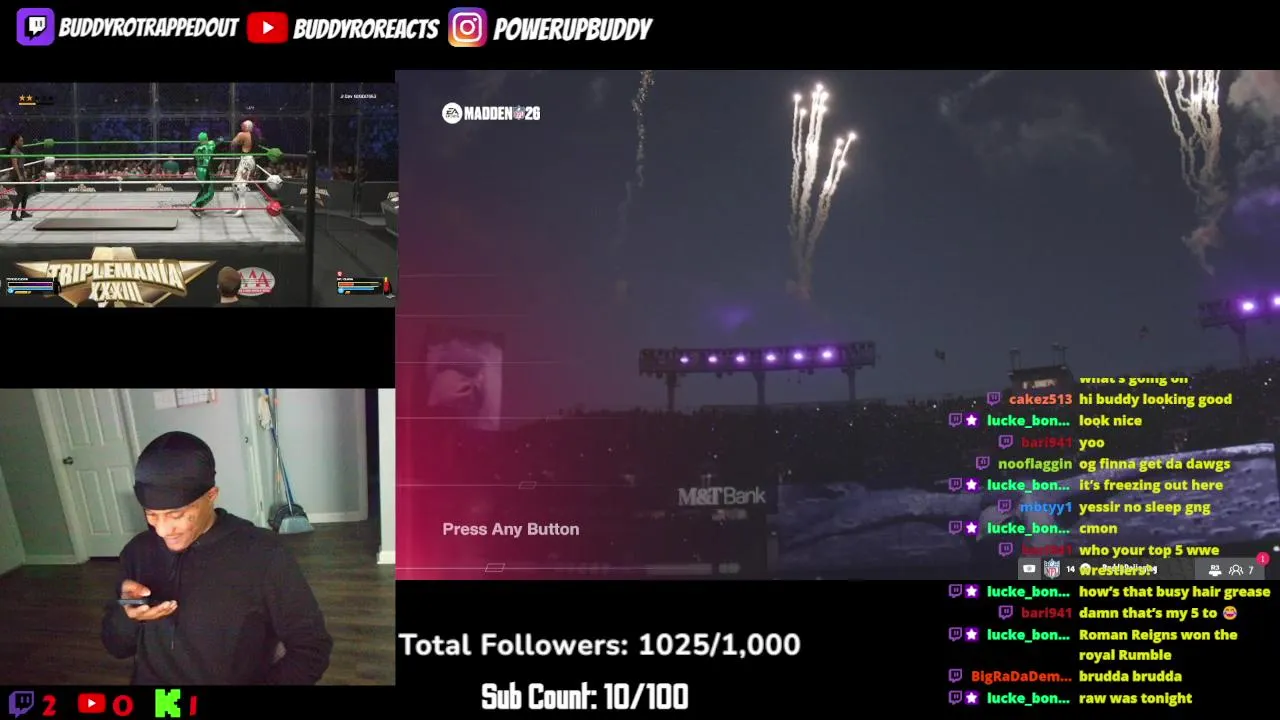Click the Twitch logo in top banner
The width and height of the screenshot is (1280, 720).
35,27
